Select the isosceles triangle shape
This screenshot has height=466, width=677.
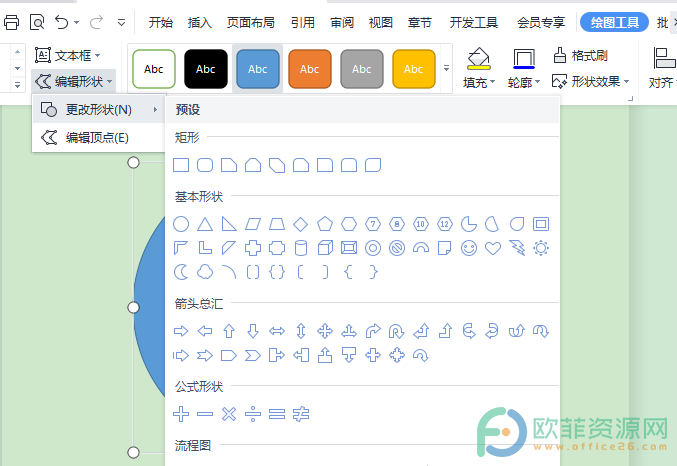(x=205, y=224)
